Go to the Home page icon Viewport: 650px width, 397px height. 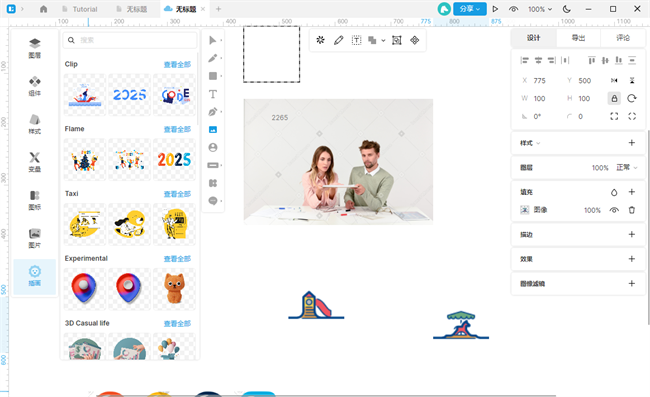click(x=44, y=9)
